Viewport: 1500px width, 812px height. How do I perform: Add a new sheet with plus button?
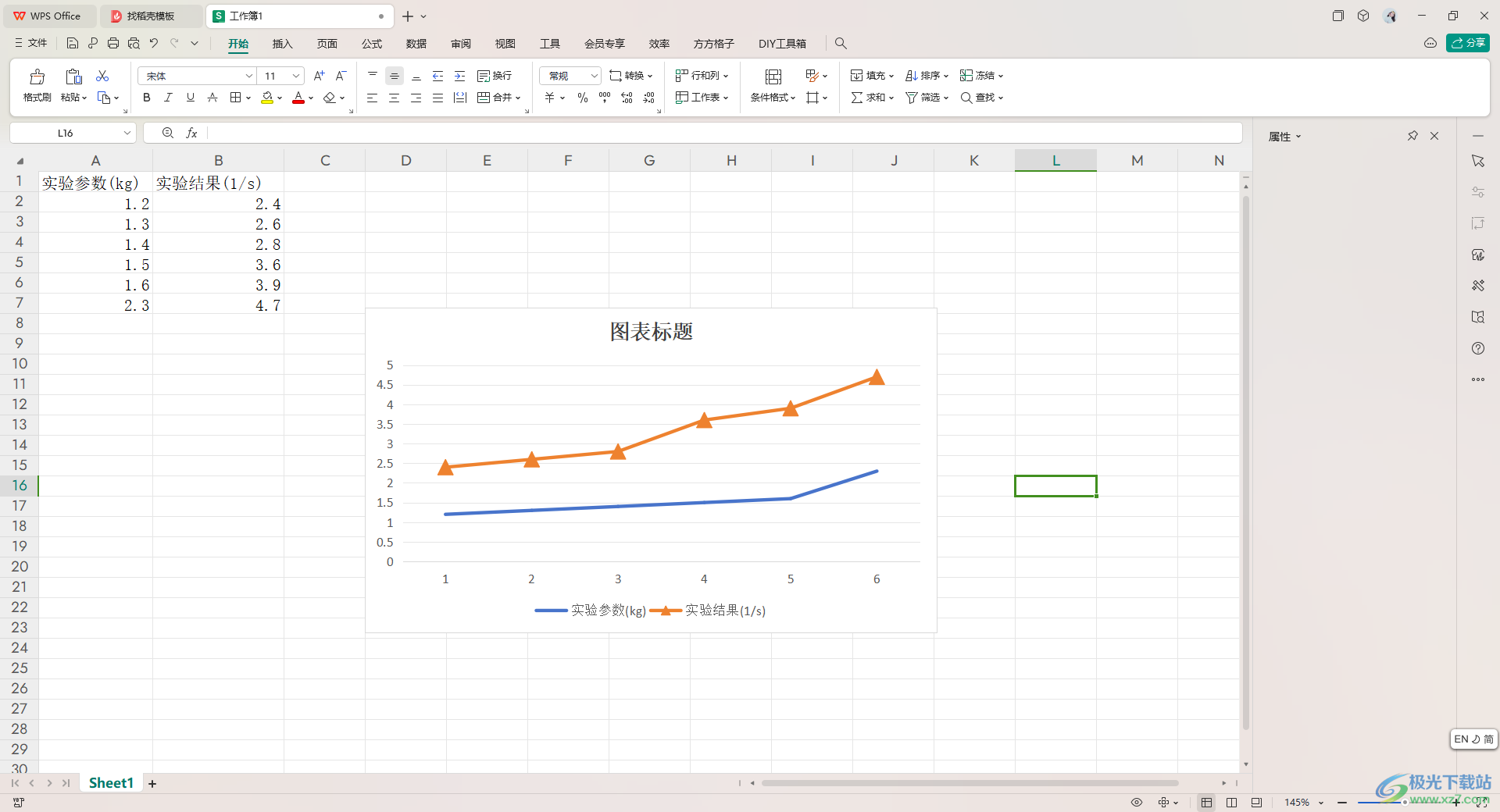(x=152, y=783)
